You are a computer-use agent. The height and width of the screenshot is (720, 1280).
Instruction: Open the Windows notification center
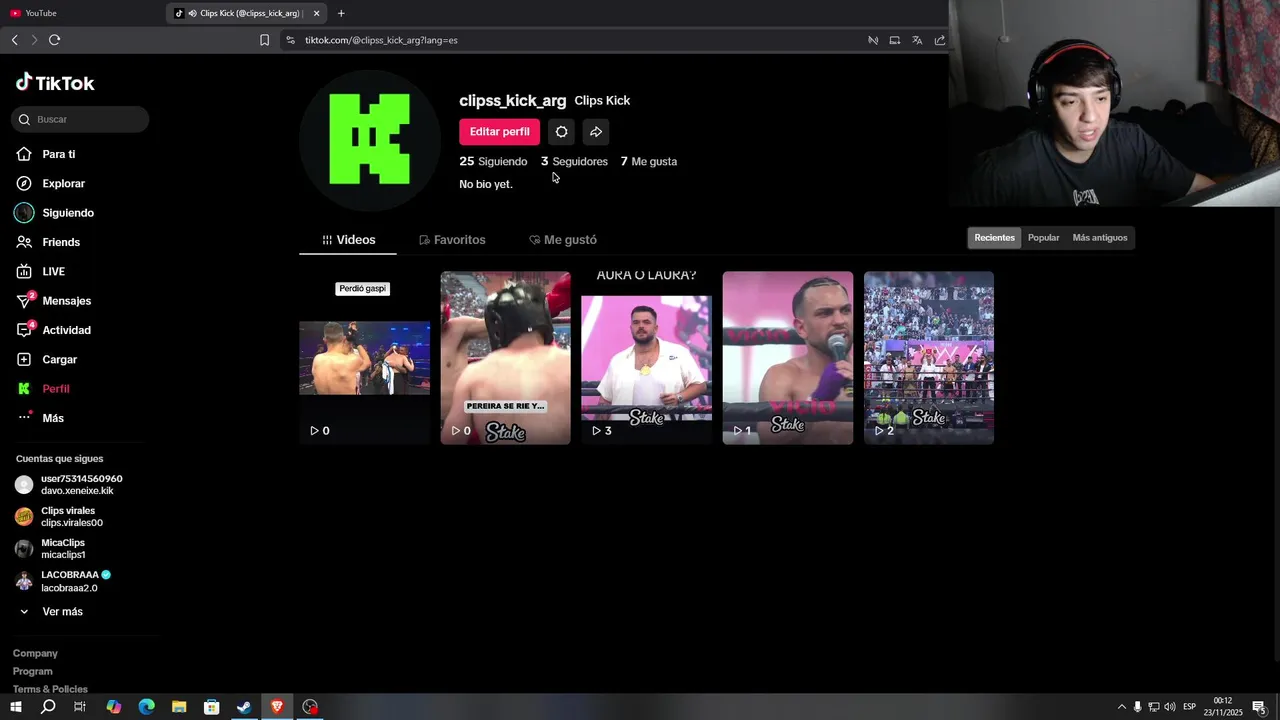[1259, 707]
